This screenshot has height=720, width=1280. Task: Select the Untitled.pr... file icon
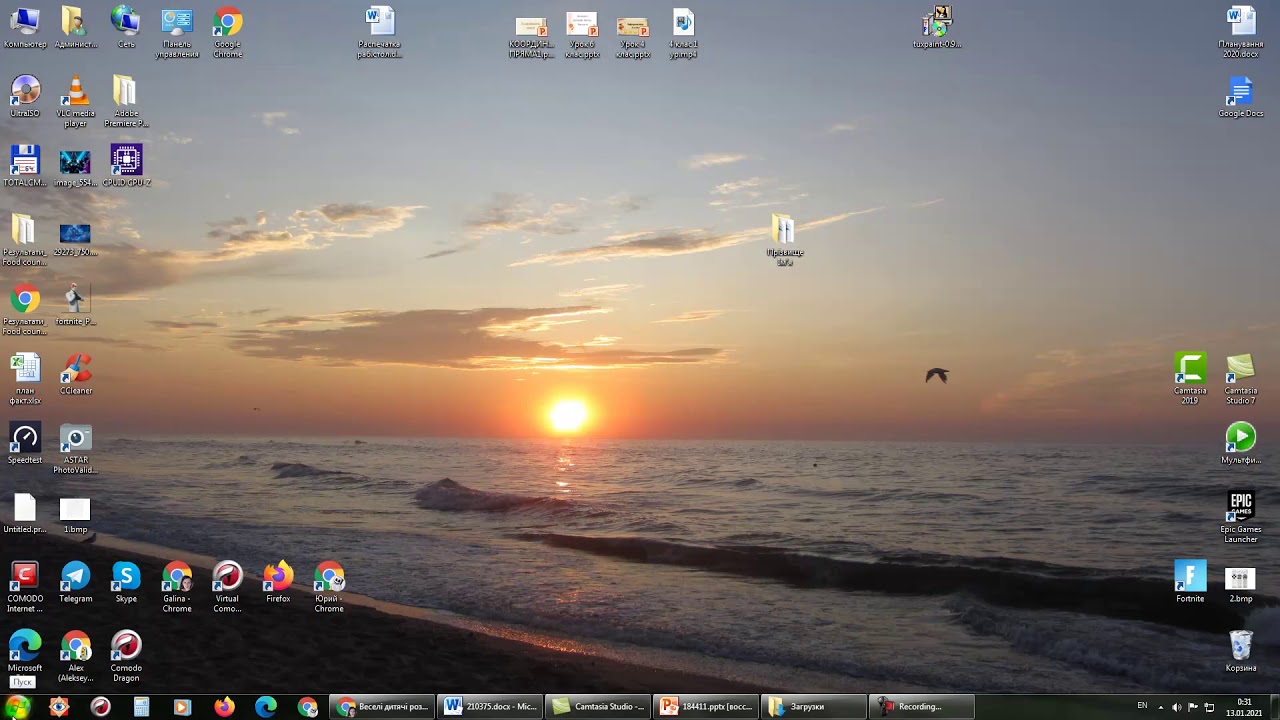click(25, 513)
